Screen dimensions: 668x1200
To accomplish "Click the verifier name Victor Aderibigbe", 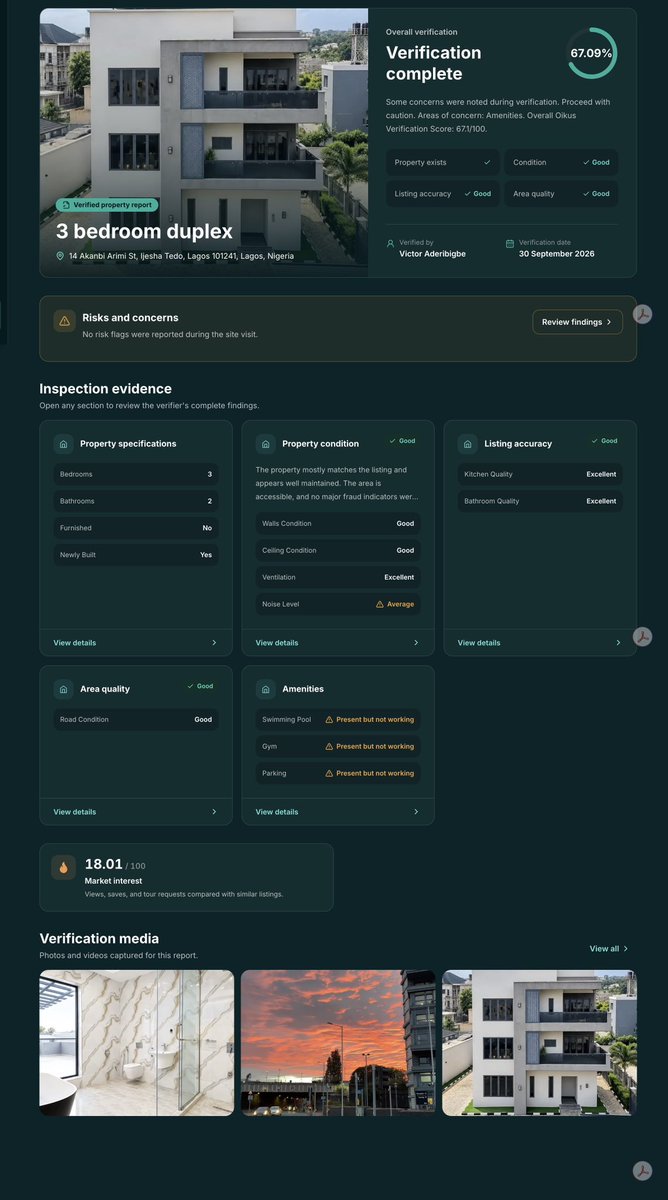I will click(x=432, y=254).
